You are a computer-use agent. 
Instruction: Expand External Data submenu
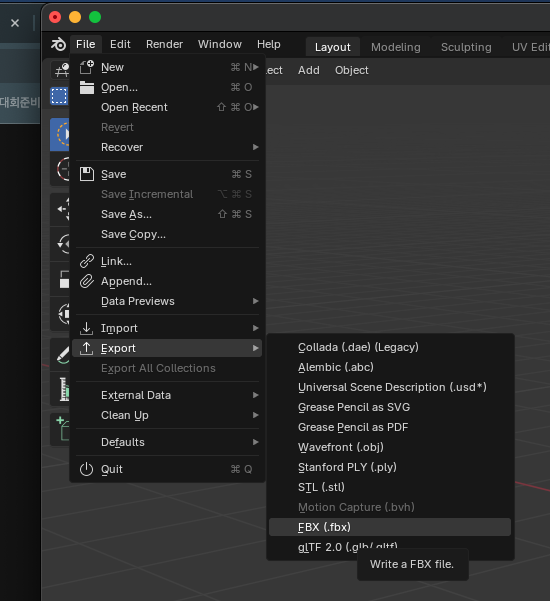(x=167, y=395)
